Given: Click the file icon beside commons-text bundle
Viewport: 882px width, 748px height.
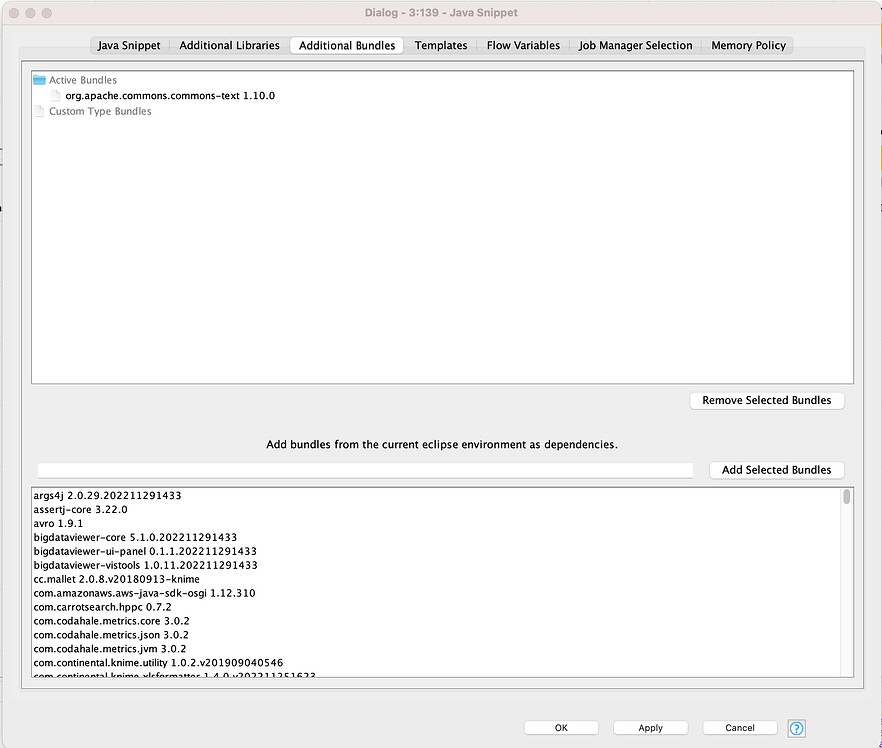Looking at the screenshot, I should (56, 96).
